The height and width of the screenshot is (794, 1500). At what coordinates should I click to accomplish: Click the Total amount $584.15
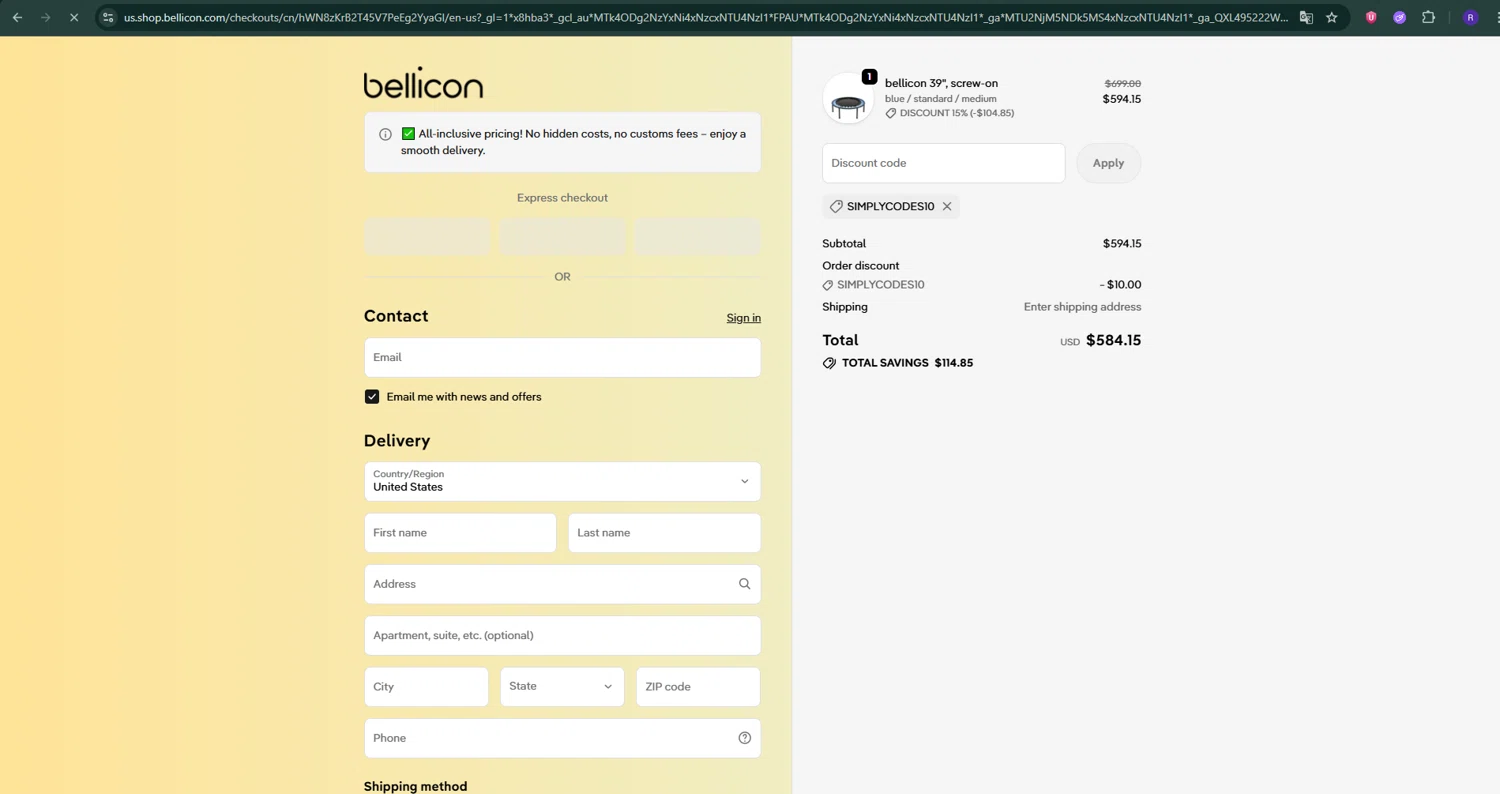1113,340
